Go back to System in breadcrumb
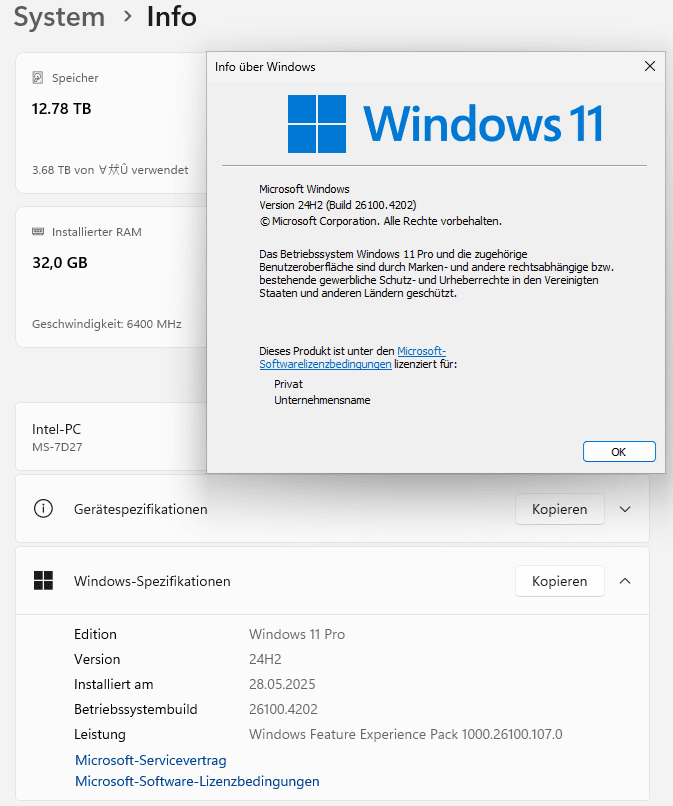Viewport: 673px width, 806px height. 59,17
